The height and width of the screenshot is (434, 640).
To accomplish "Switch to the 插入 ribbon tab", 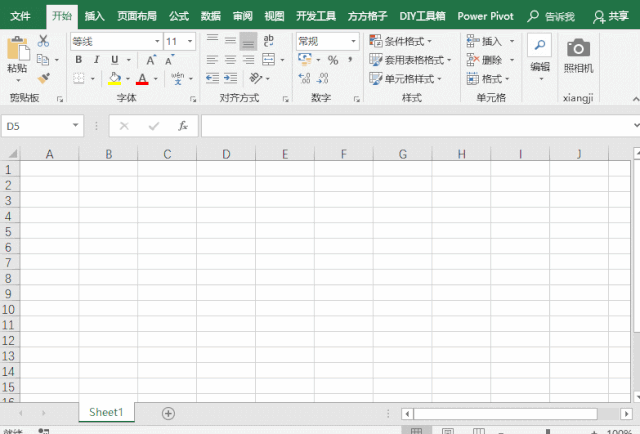I will (94, 16).
